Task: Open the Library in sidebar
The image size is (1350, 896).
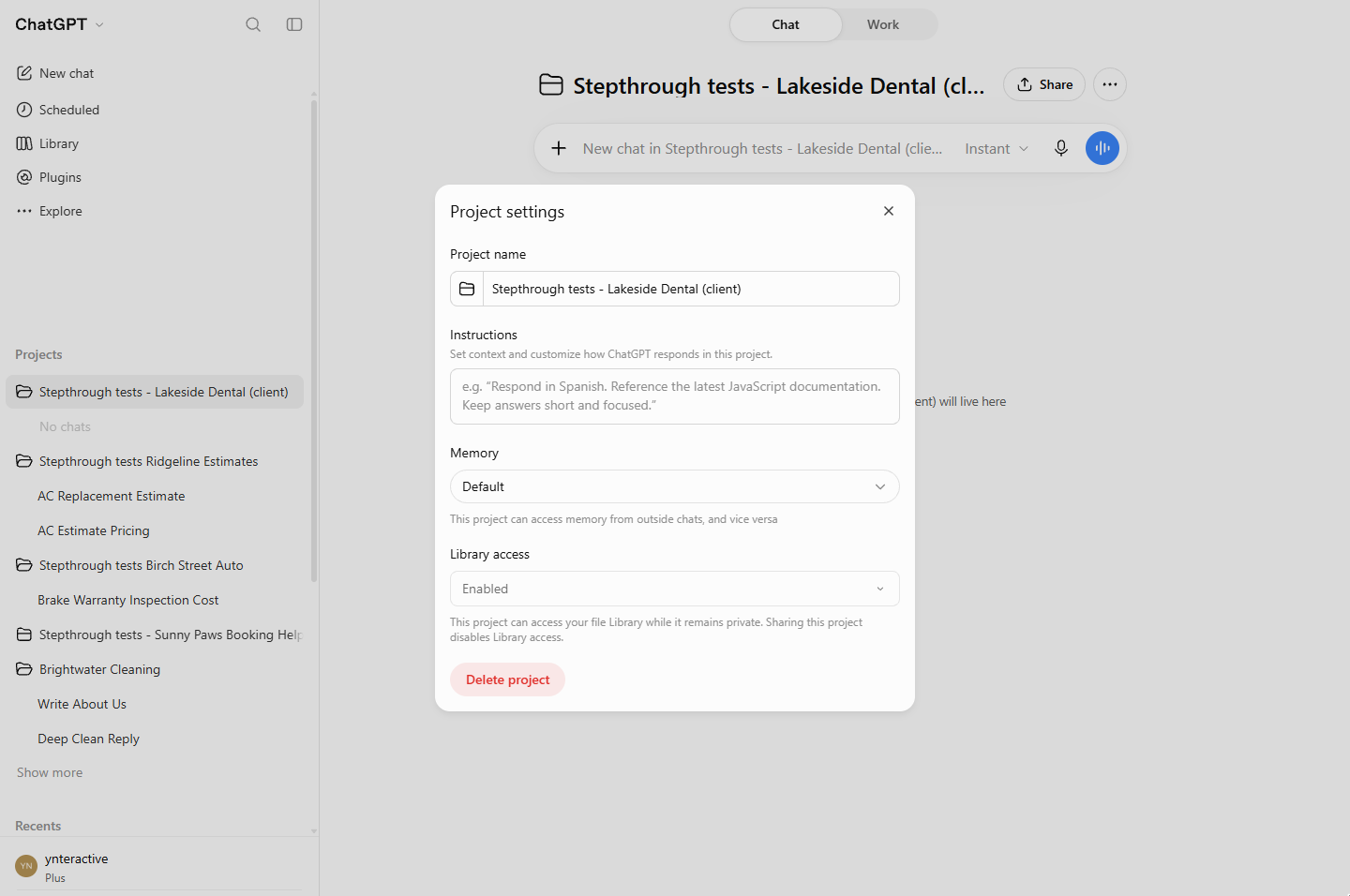Action: click(48, 143)
